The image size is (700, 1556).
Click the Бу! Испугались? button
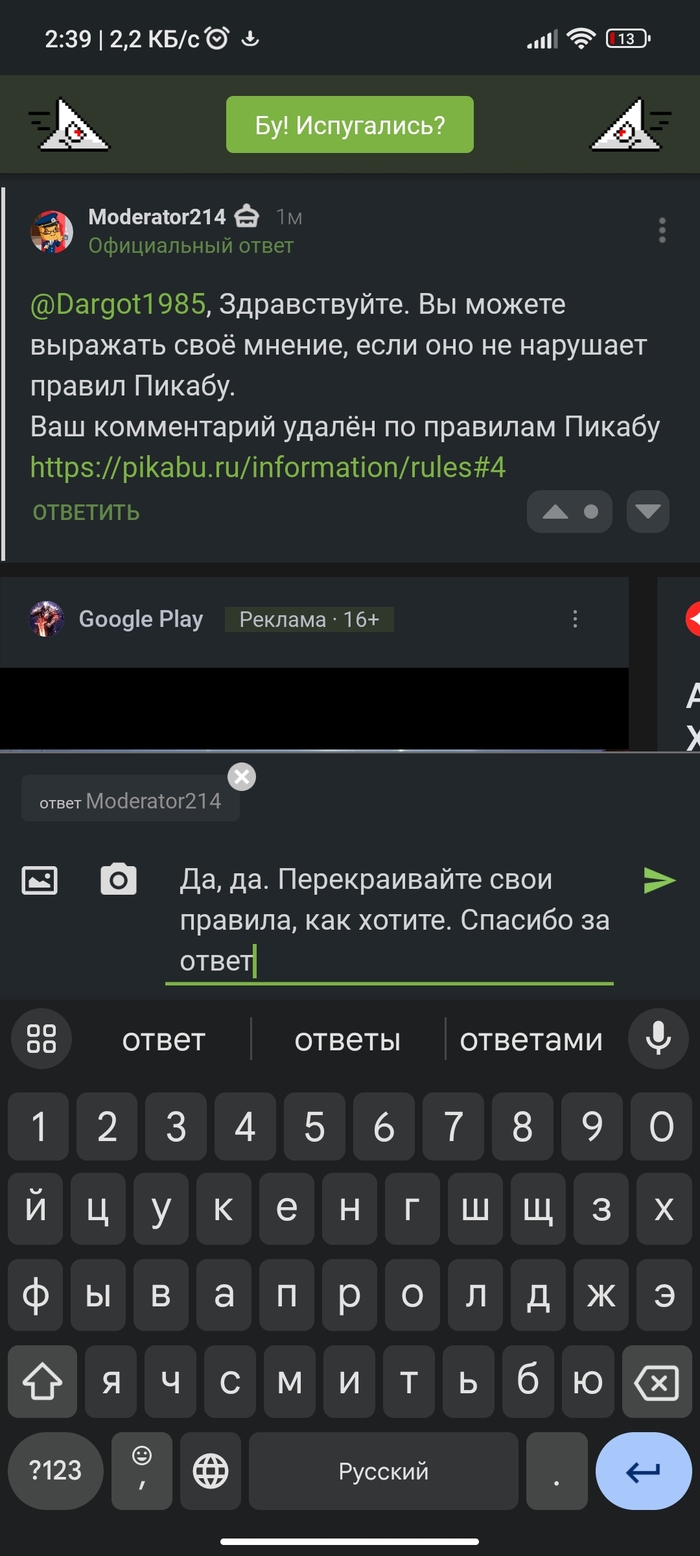click(350, 125)
